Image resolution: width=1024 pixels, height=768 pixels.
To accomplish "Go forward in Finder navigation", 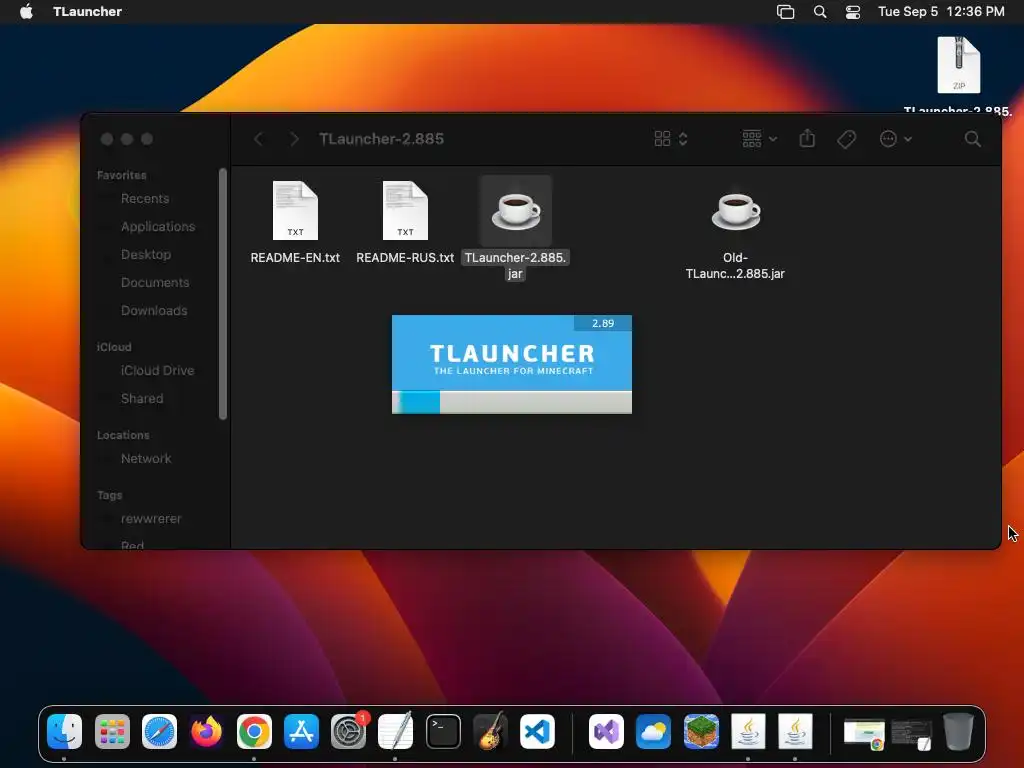I will tap(294, 138).
